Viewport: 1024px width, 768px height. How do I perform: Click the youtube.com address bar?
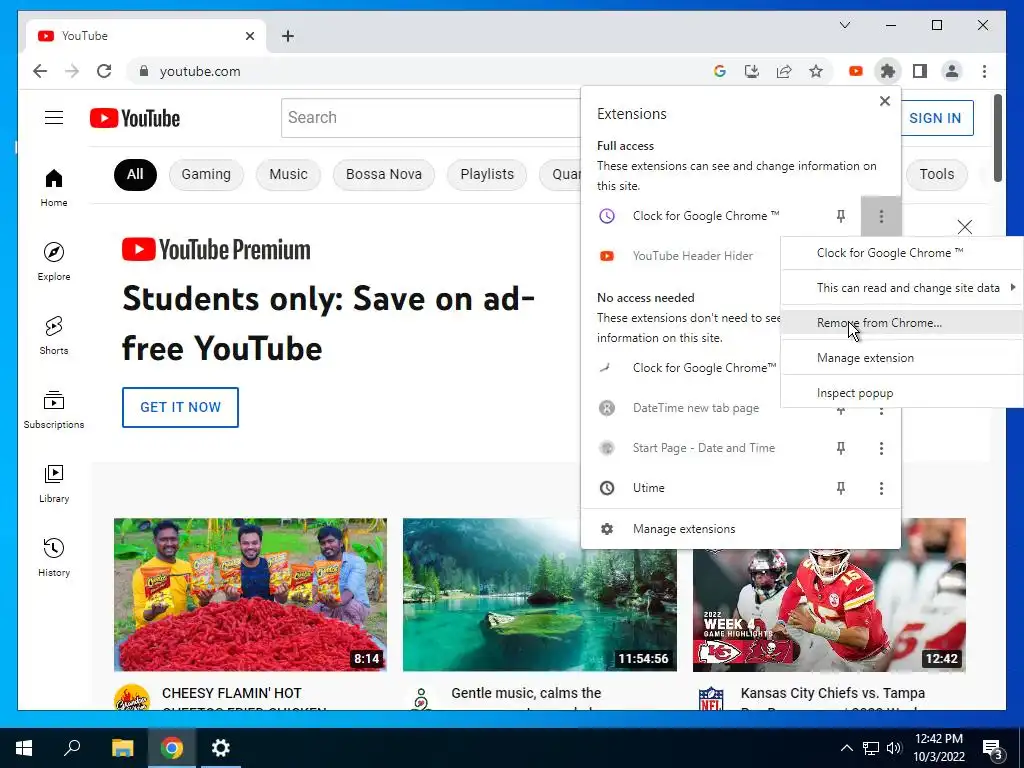[418, 71]
